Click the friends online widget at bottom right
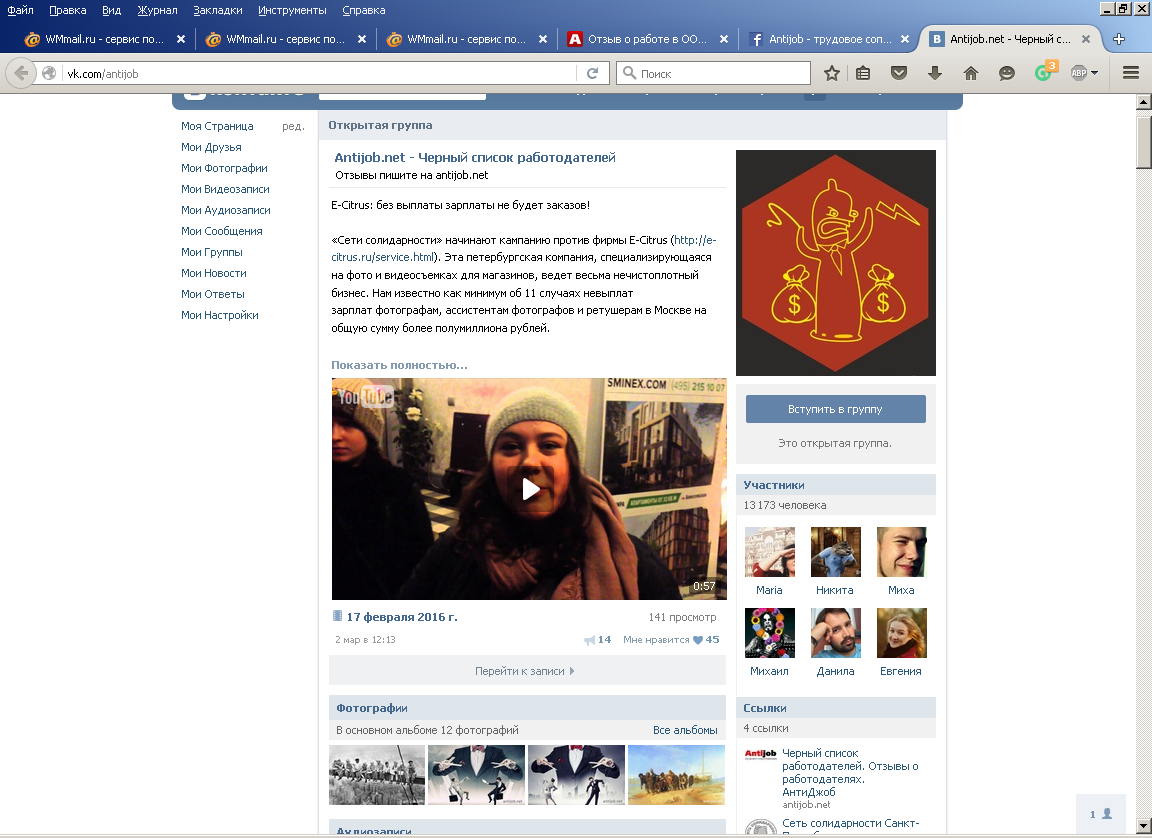The width and height of the screenshot is (1152, 838). 1101,814
